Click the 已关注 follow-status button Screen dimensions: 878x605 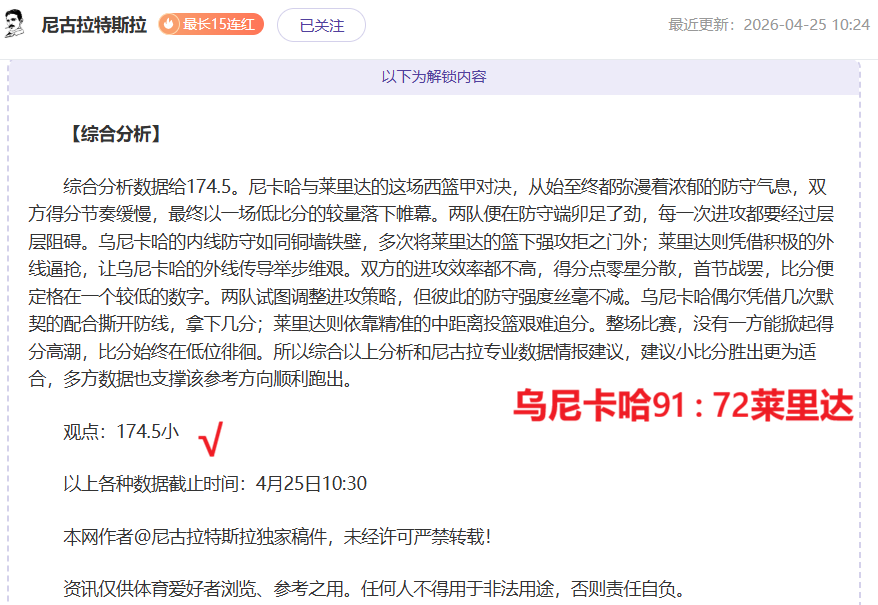(320, 23)
